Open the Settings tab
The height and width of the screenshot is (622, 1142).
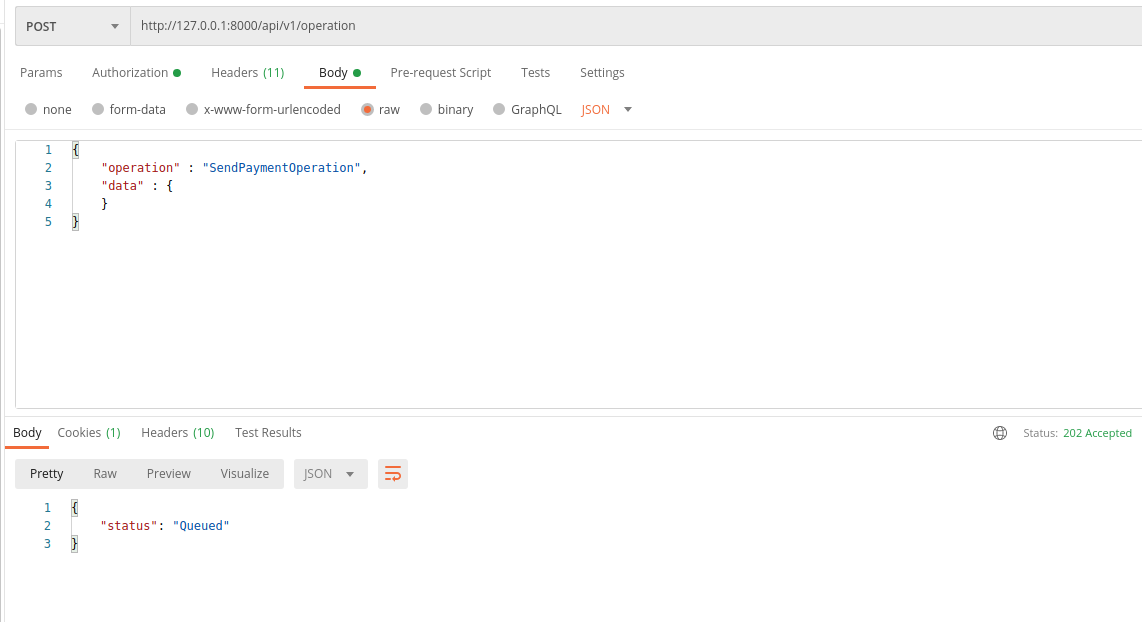(x=602, y=73)
